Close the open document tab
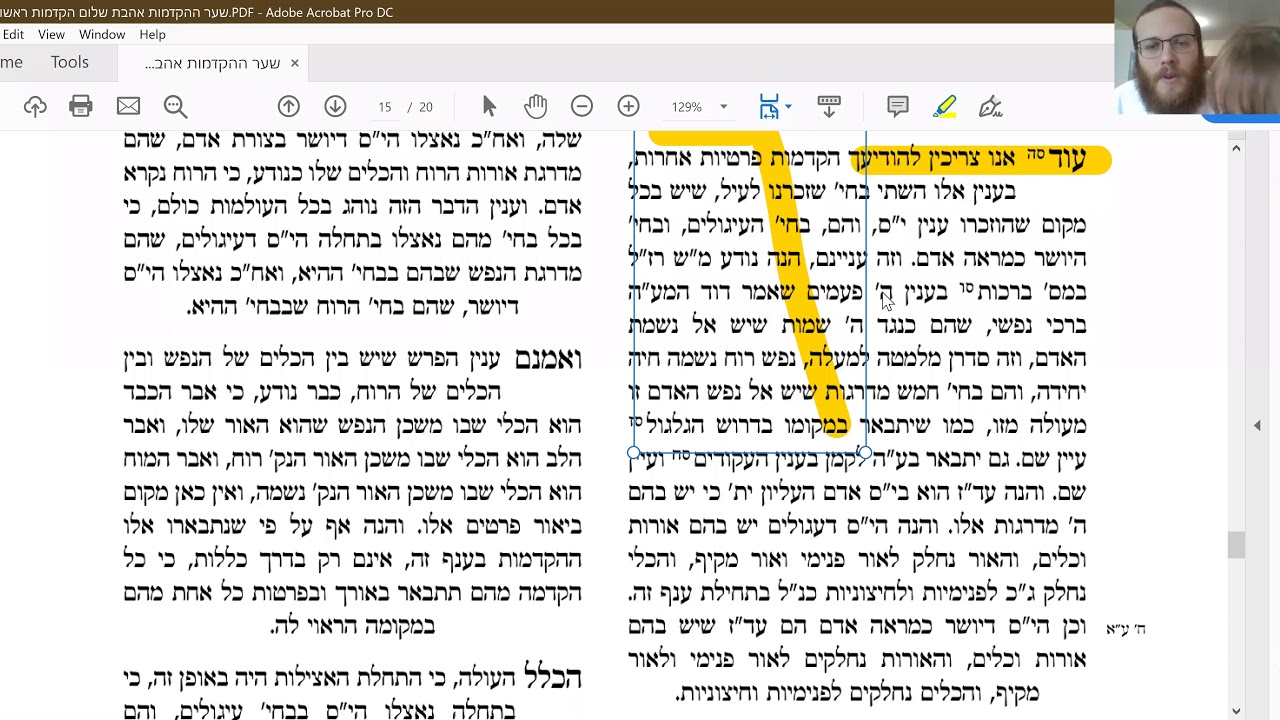The width and height of the screenshot is (1280, 720). coord(294,63)
